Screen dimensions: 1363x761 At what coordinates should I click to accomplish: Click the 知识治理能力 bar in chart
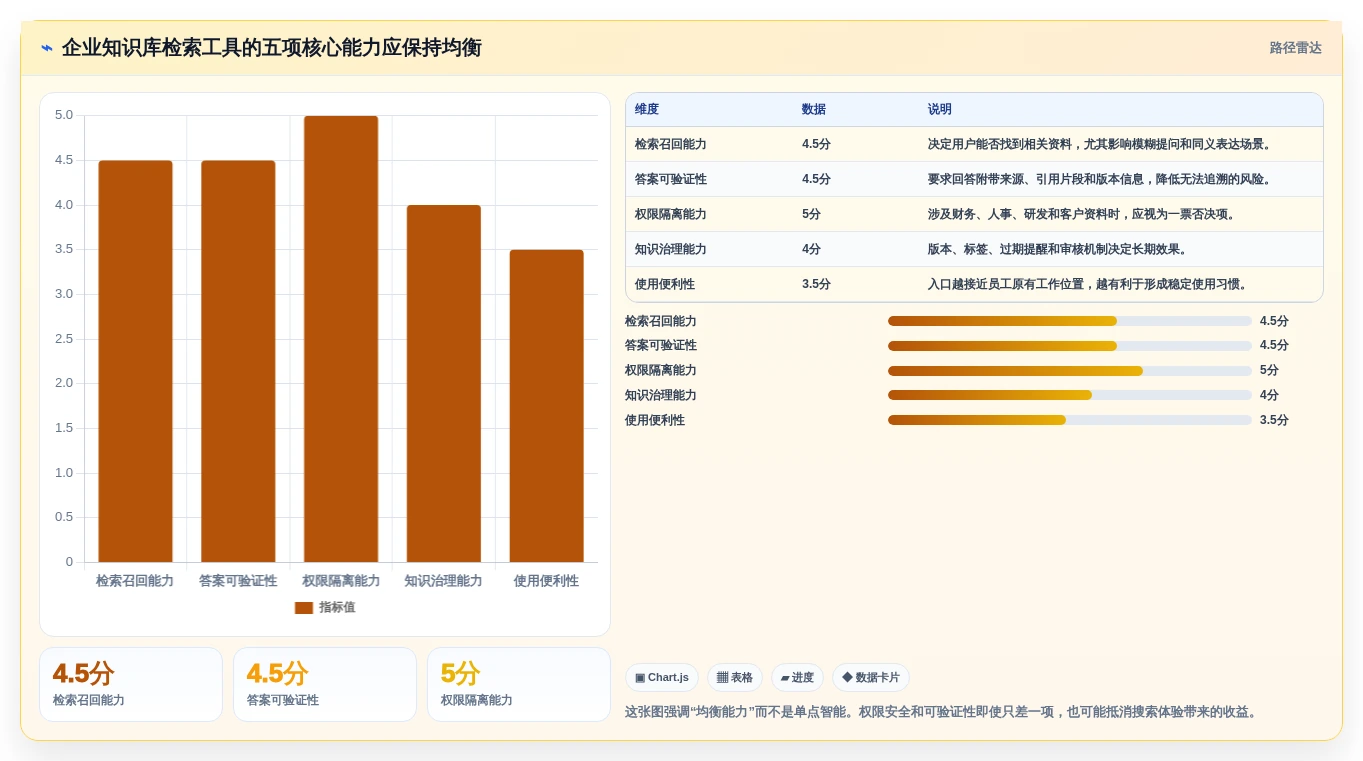pos(444,384)
